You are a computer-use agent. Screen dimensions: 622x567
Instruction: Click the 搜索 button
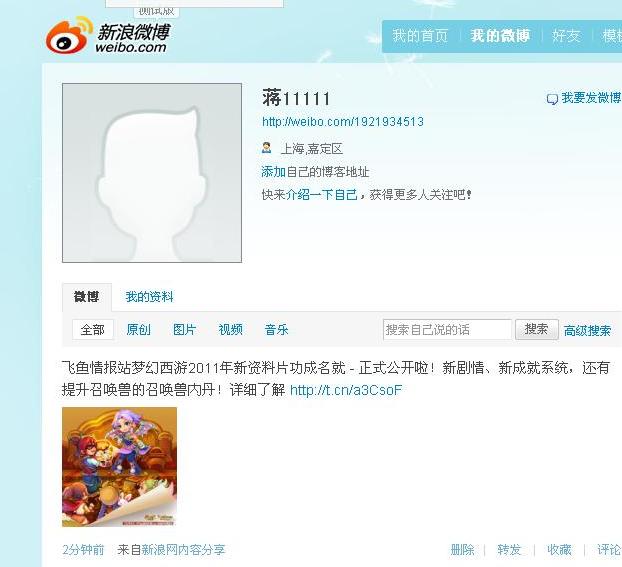[x=537, y=329]
